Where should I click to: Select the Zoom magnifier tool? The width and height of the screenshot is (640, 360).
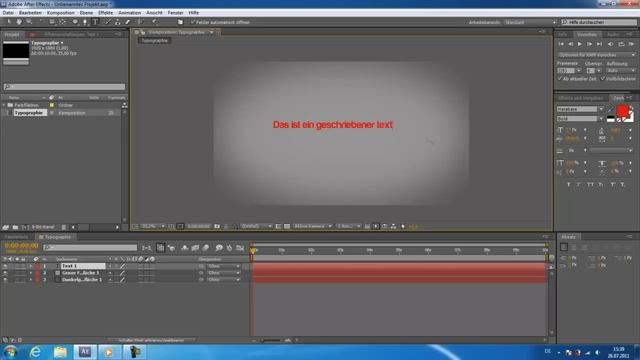29,22
